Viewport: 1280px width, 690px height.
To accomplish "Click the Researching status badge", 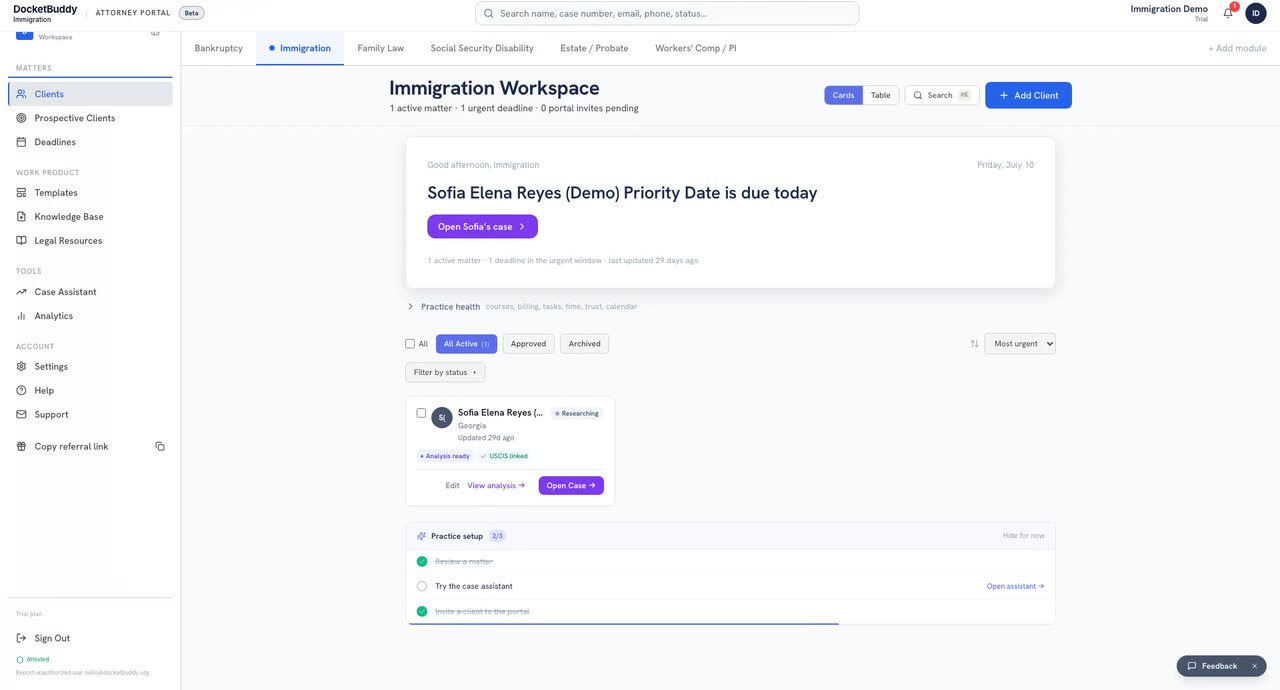I will [577, 413].
